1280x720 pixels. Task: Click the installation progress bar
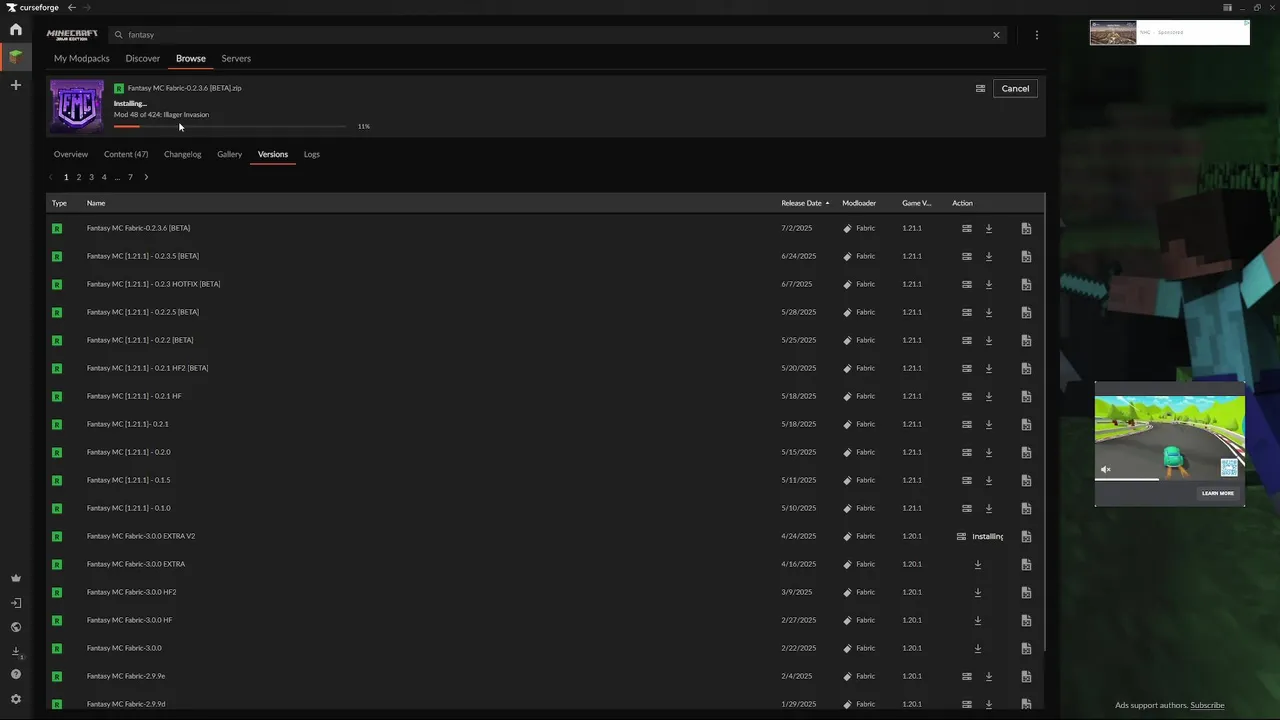point(230,126)
